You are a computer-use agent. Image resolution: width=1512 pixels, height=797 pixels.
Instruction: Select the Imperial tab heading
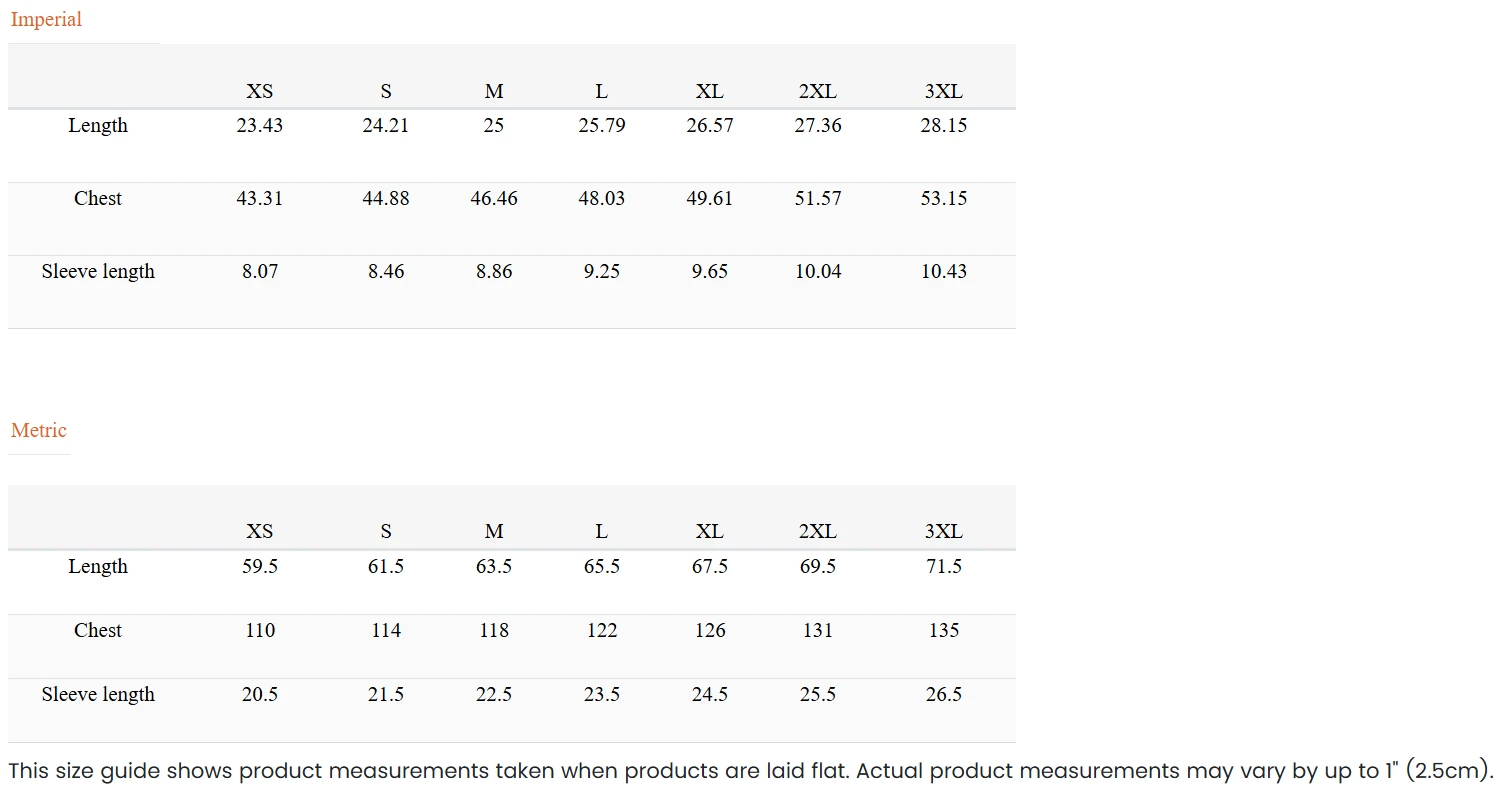click(46, 20)
